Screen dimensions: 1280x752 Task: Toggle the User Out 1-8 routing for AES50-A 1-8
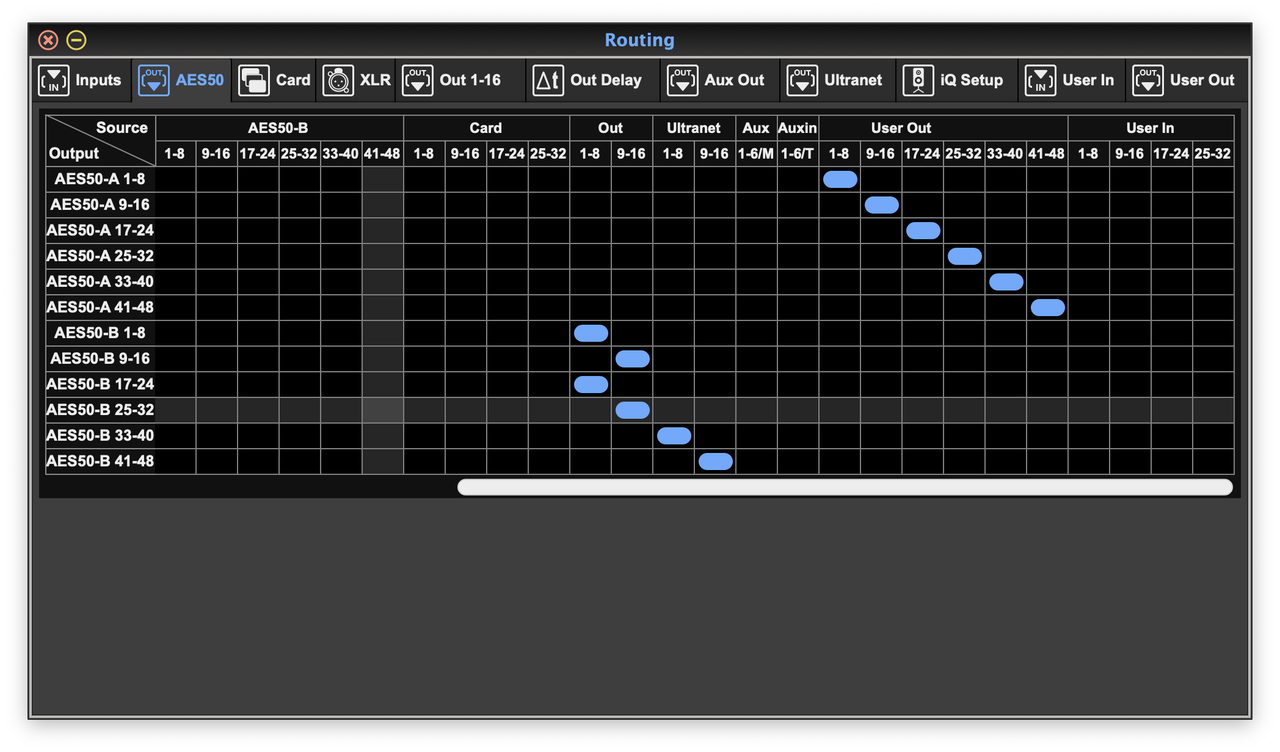840,178
